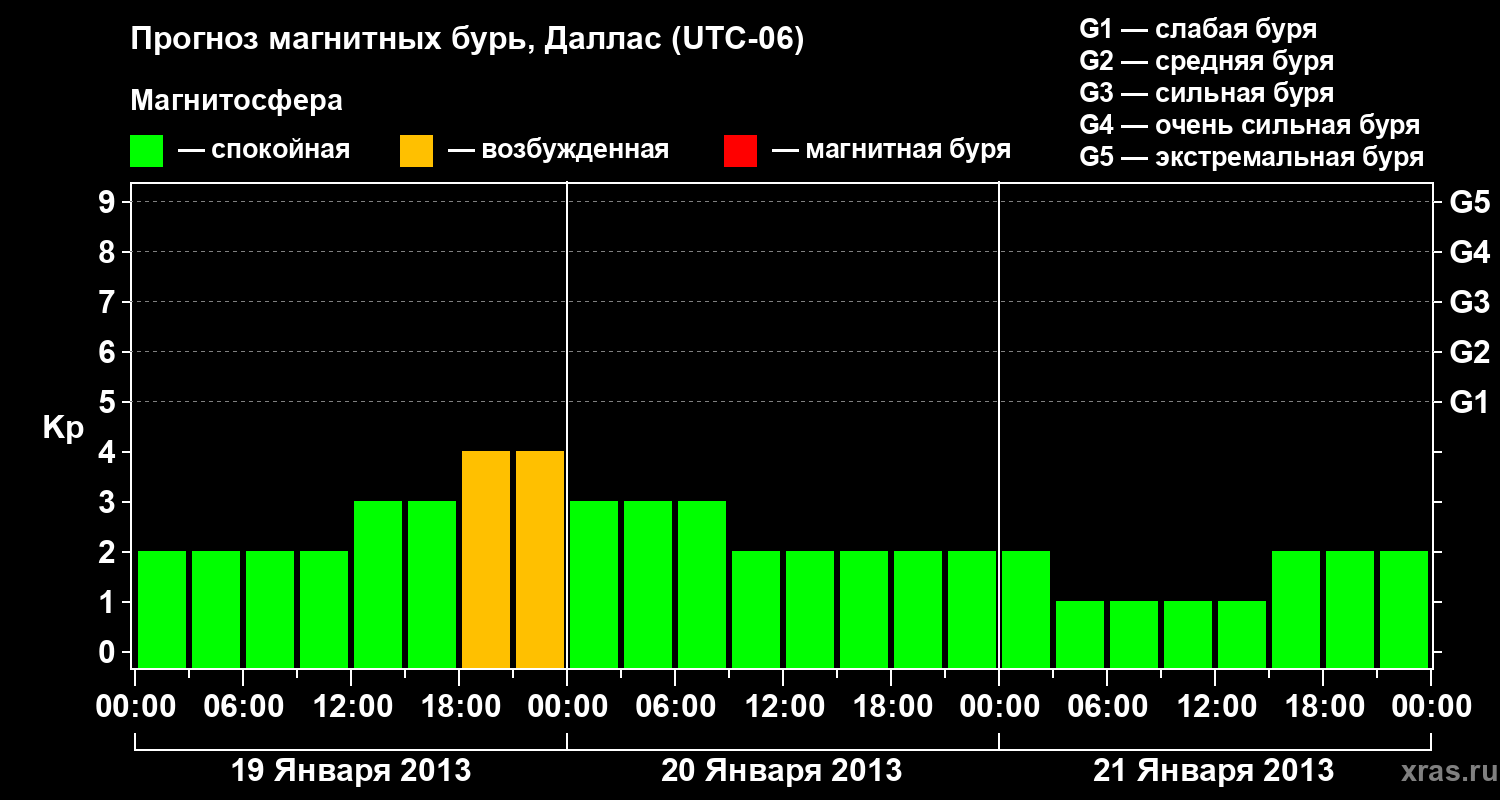Click the '12:00' time label under 19 January

point(352,707)
